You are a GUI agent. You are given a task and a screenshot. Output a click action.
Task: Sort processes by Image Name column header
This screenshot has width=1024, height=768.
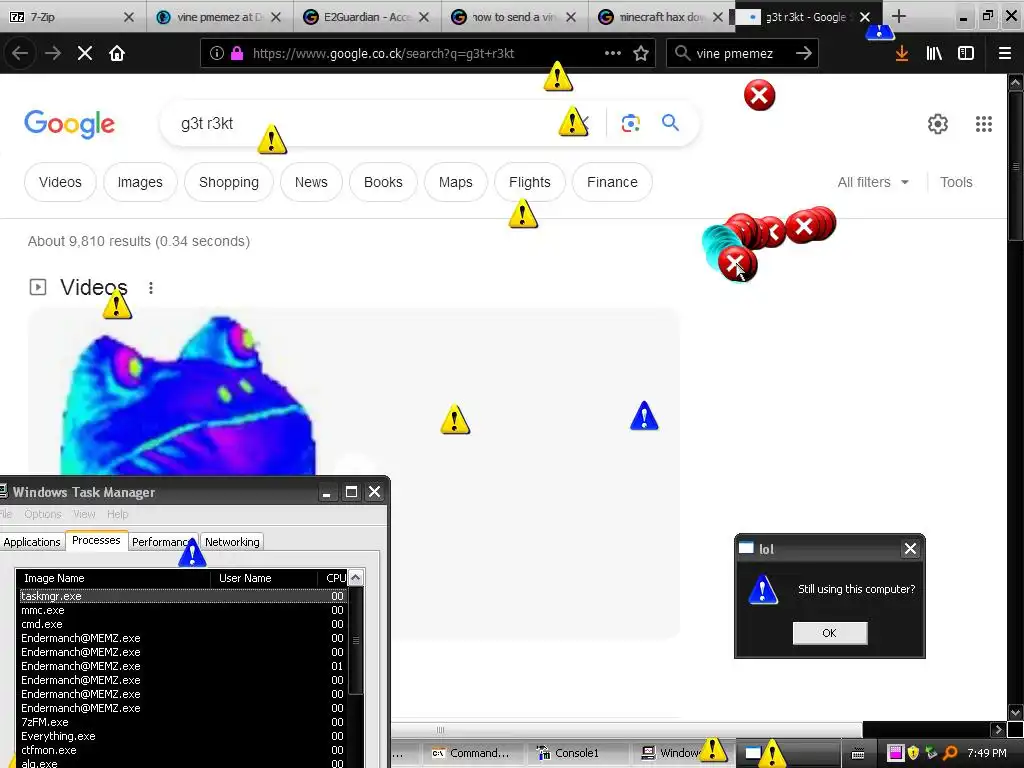coord(114,578)
